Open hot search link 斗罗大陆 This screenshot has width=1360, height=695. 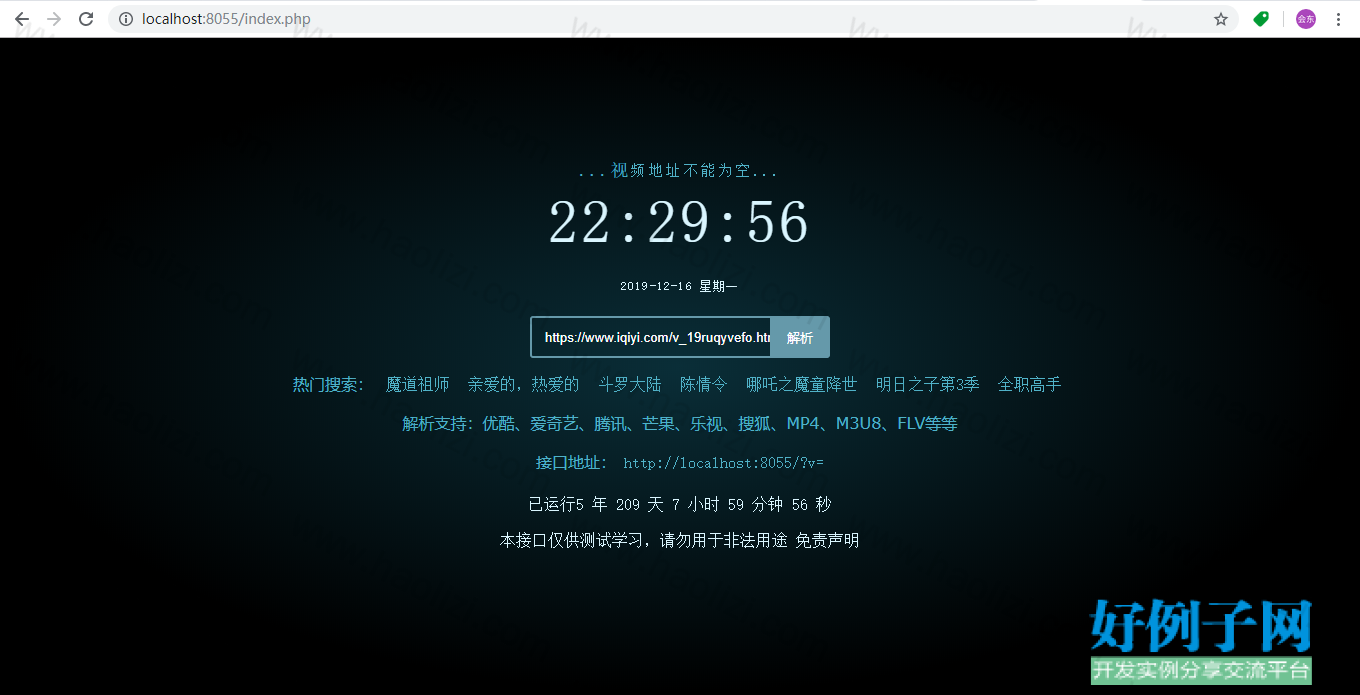(630, 384)
